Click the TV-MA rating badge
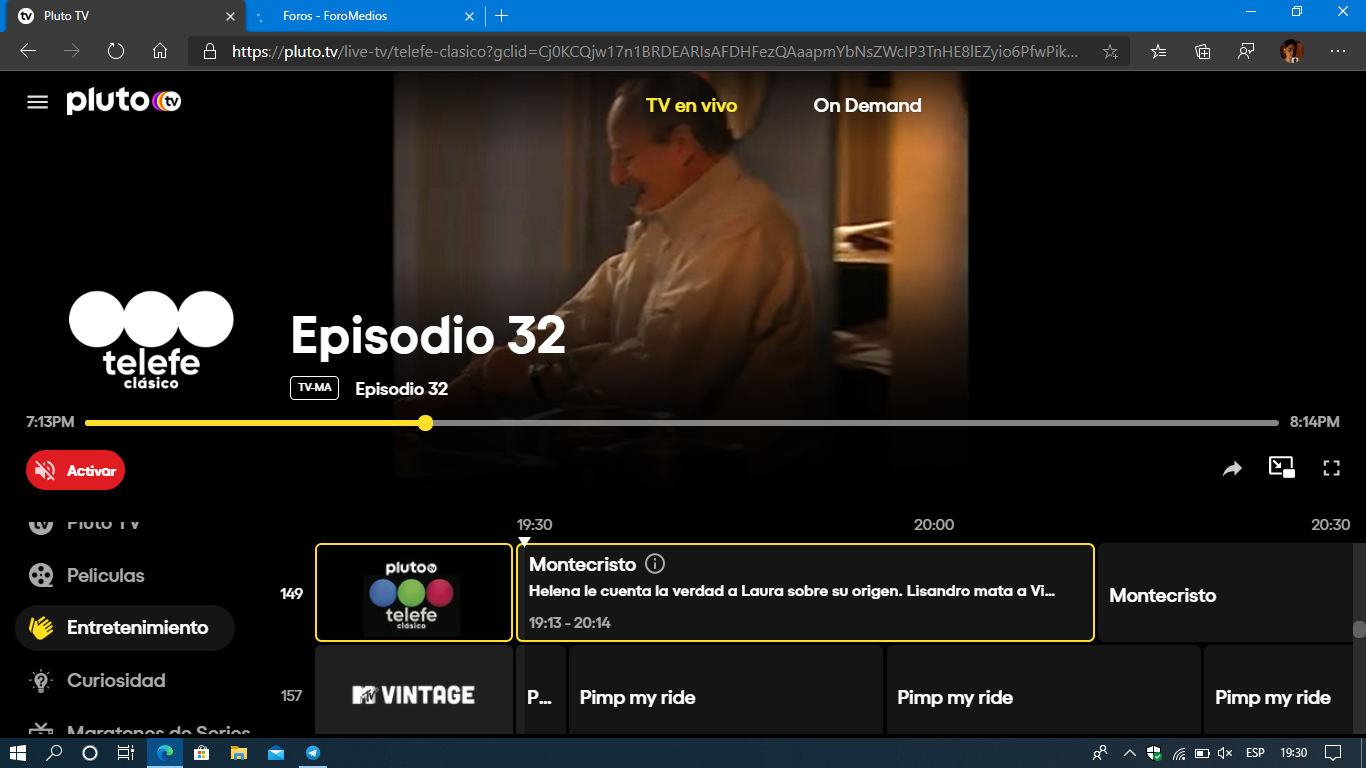1366x768 pixels. [314, 388]
